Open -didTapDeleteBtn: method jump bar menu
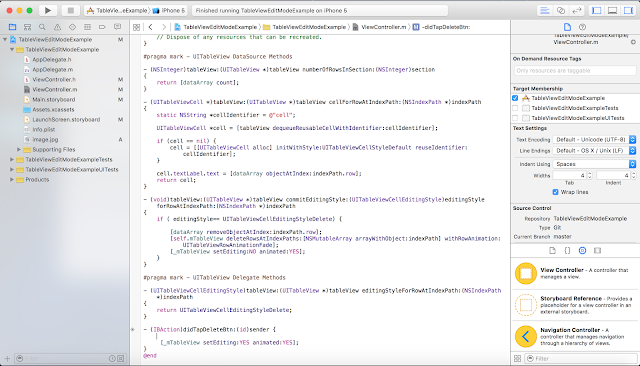Viewport: 640px width, 366px height. point(441,27)
